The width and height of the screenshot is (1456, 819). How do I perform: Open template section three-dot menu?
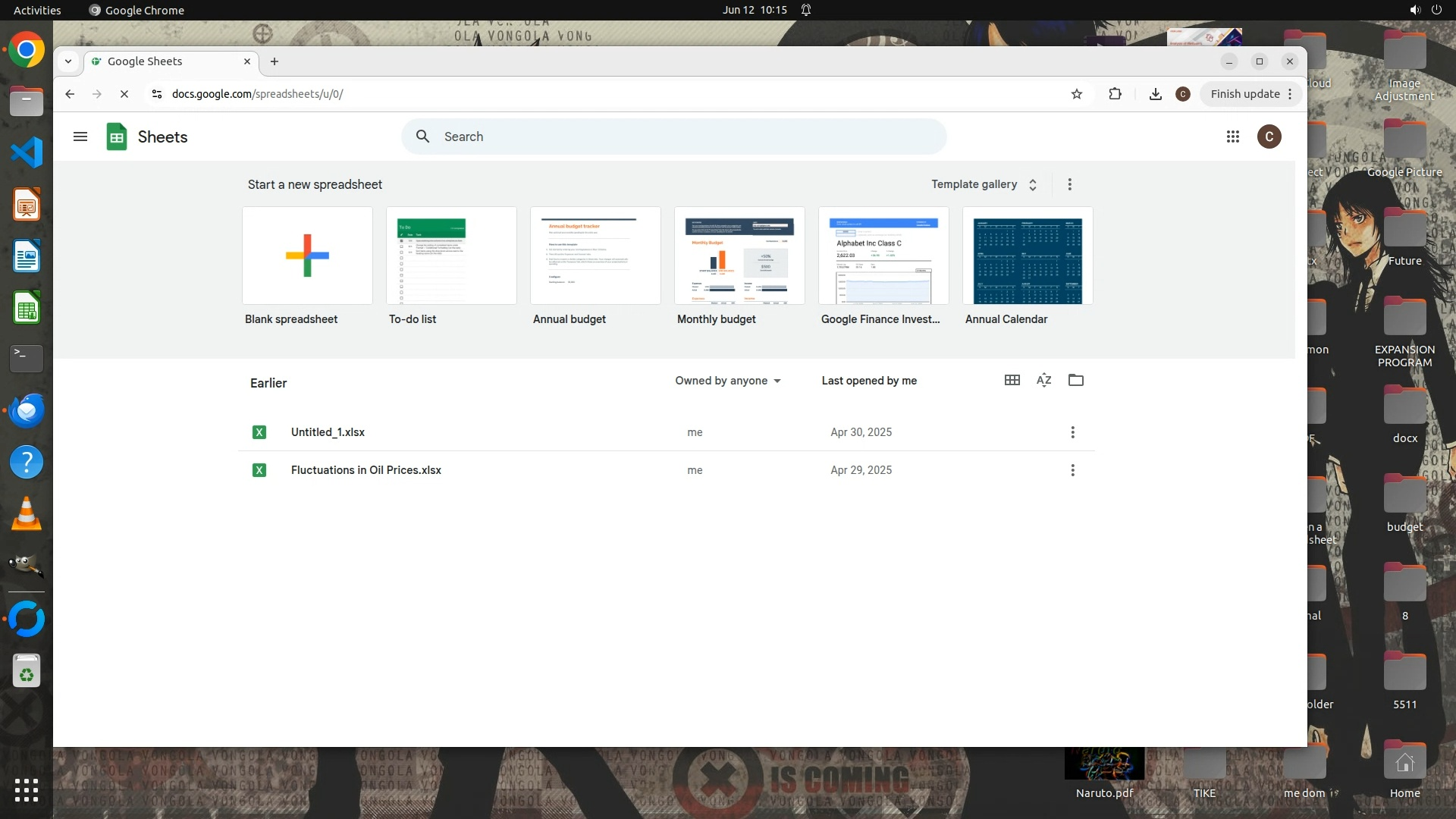tap(1069, 184)
